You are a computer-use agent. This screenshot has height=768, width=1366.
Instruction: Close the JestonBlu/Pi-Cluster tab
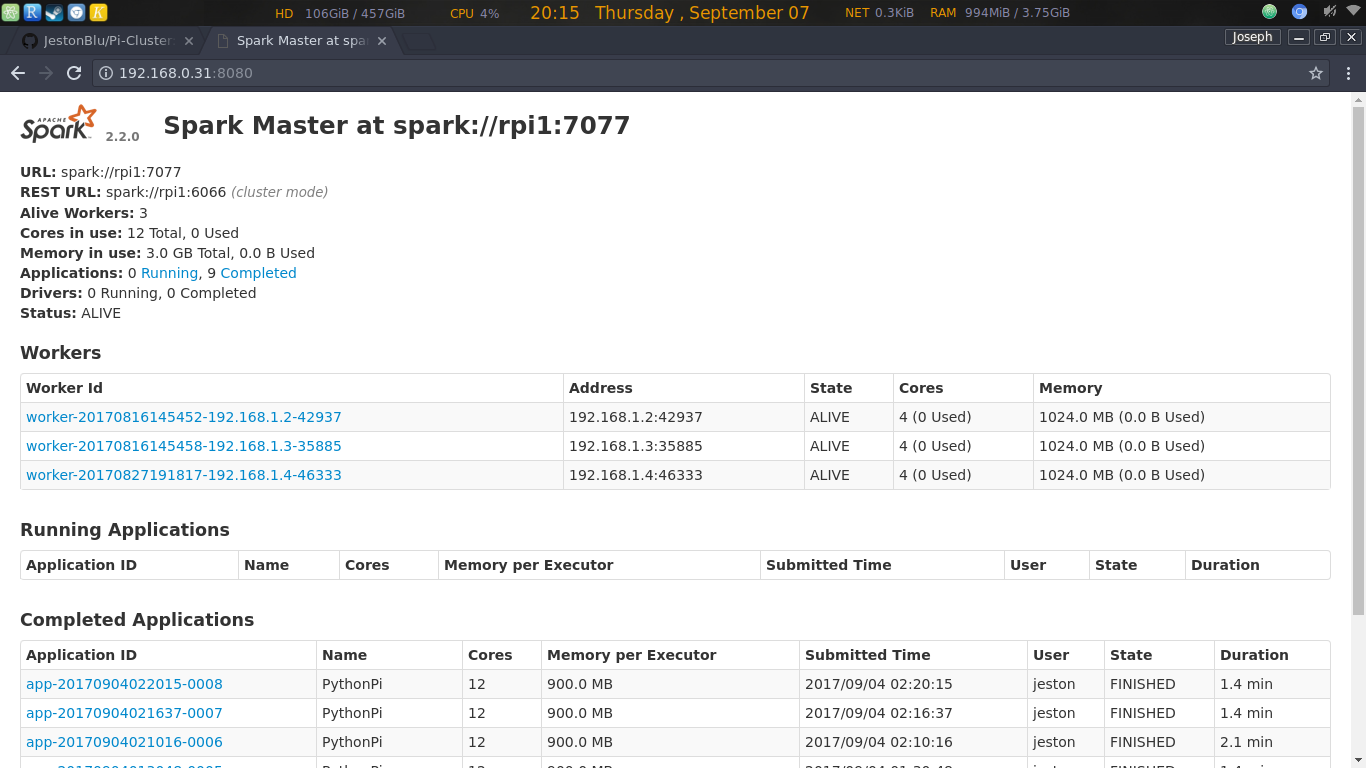(x=189, y=41)
